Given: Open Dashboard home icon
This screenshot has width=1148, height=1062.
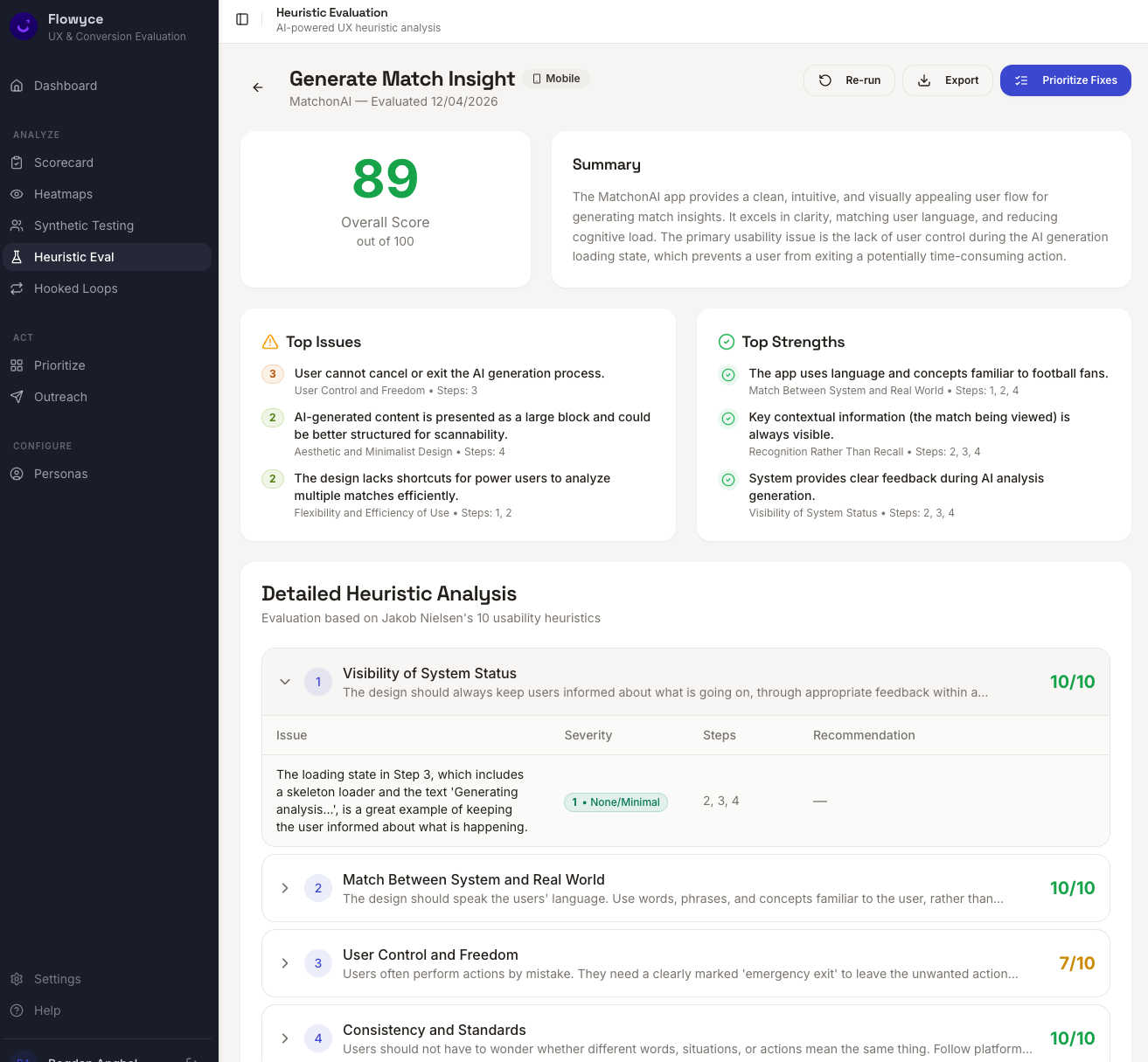Looking at the screenshot, I should (x=17, y=86).
